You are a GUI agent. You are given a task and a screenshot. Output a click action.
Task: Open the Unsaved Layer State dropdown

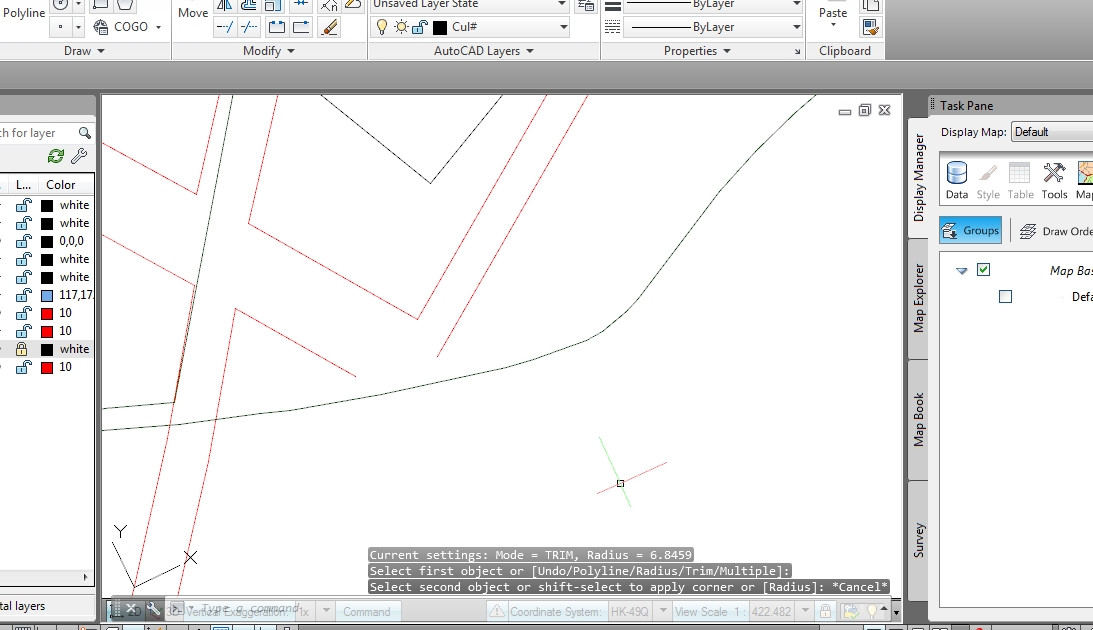[468, 5]
